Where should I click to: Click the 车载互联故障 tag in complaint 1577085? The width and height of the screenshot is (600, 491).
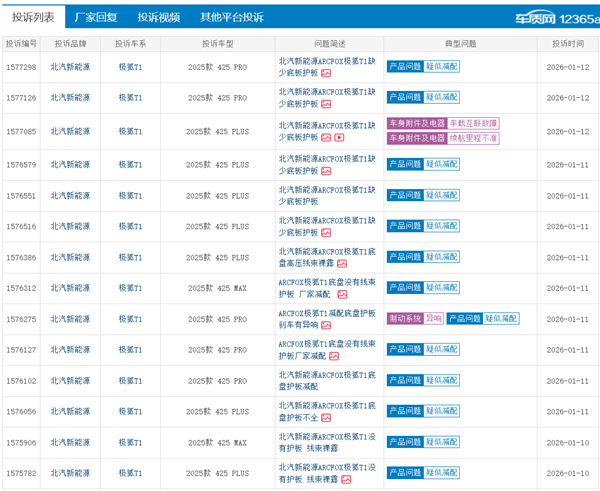pos(471,123)
